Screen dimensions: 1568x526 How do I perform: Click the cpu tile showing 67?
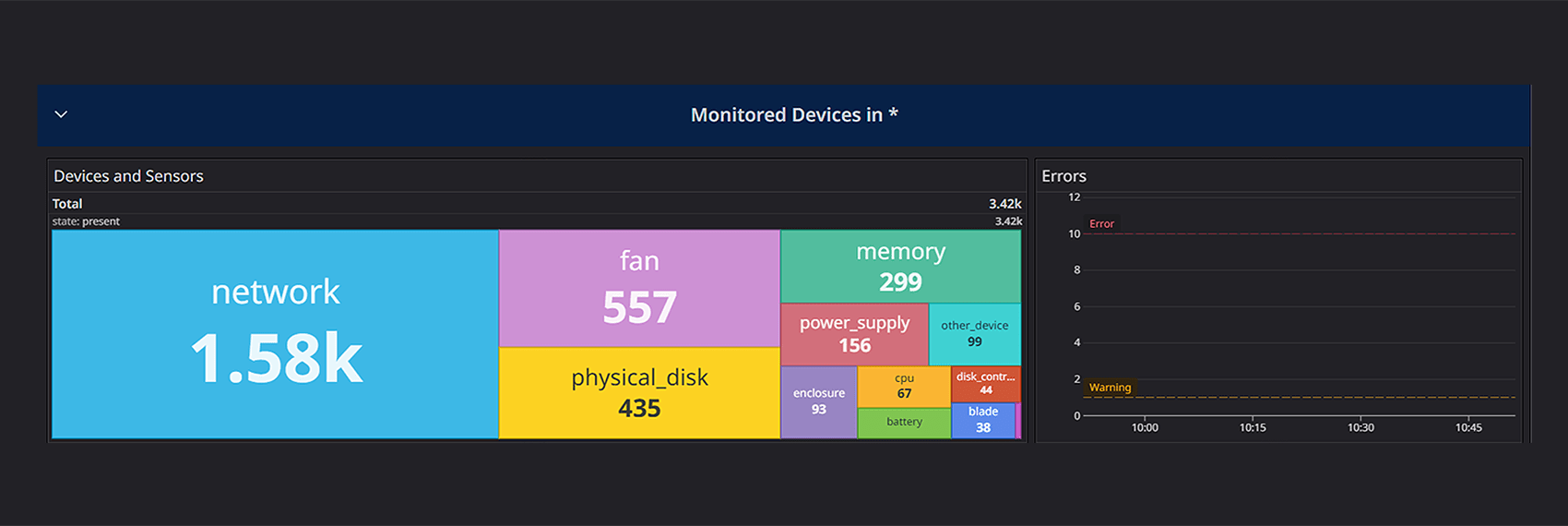pyautogui.click(x=904, y=387)
